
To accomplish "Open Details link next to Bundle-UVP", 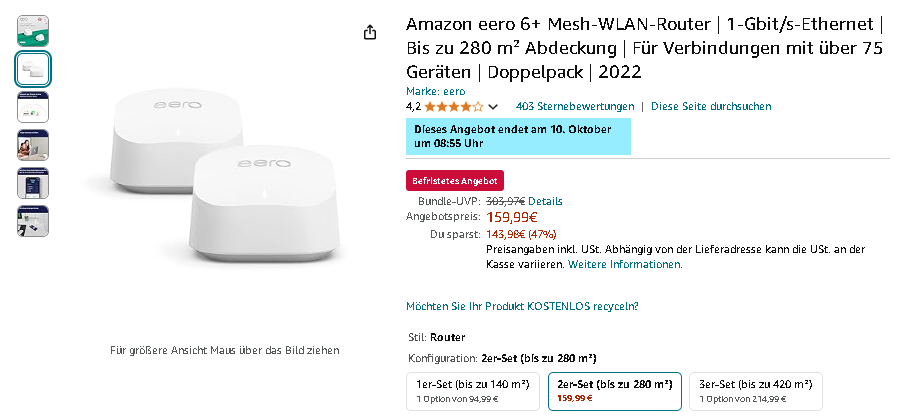I will tap(545, 201).
